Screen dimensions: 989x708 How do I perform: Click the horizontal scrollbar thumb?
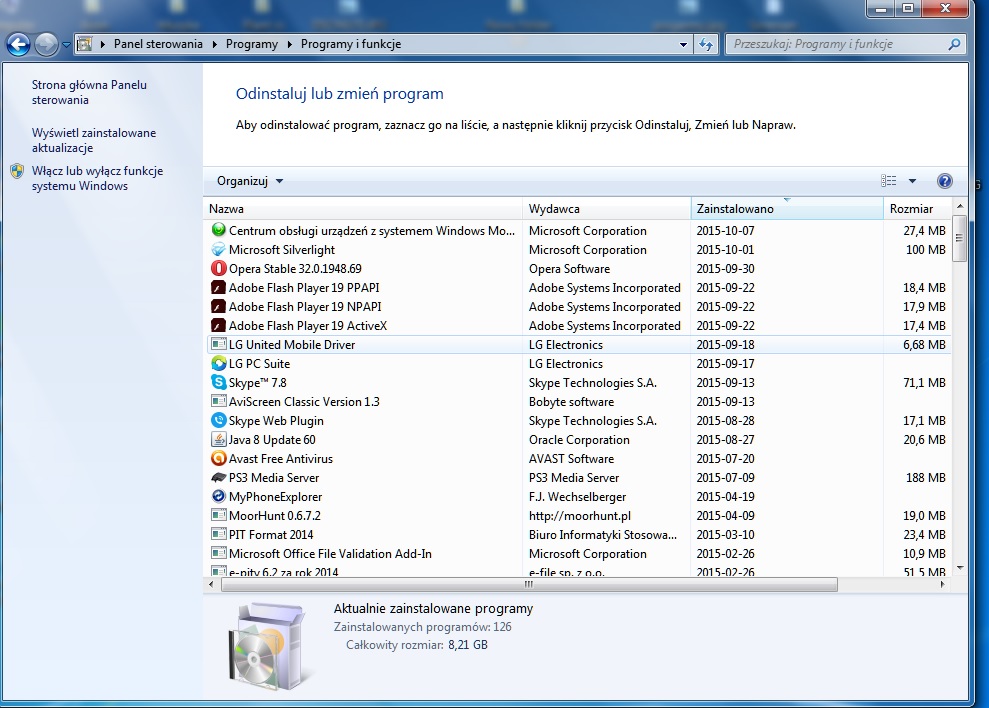pos(529,584)
